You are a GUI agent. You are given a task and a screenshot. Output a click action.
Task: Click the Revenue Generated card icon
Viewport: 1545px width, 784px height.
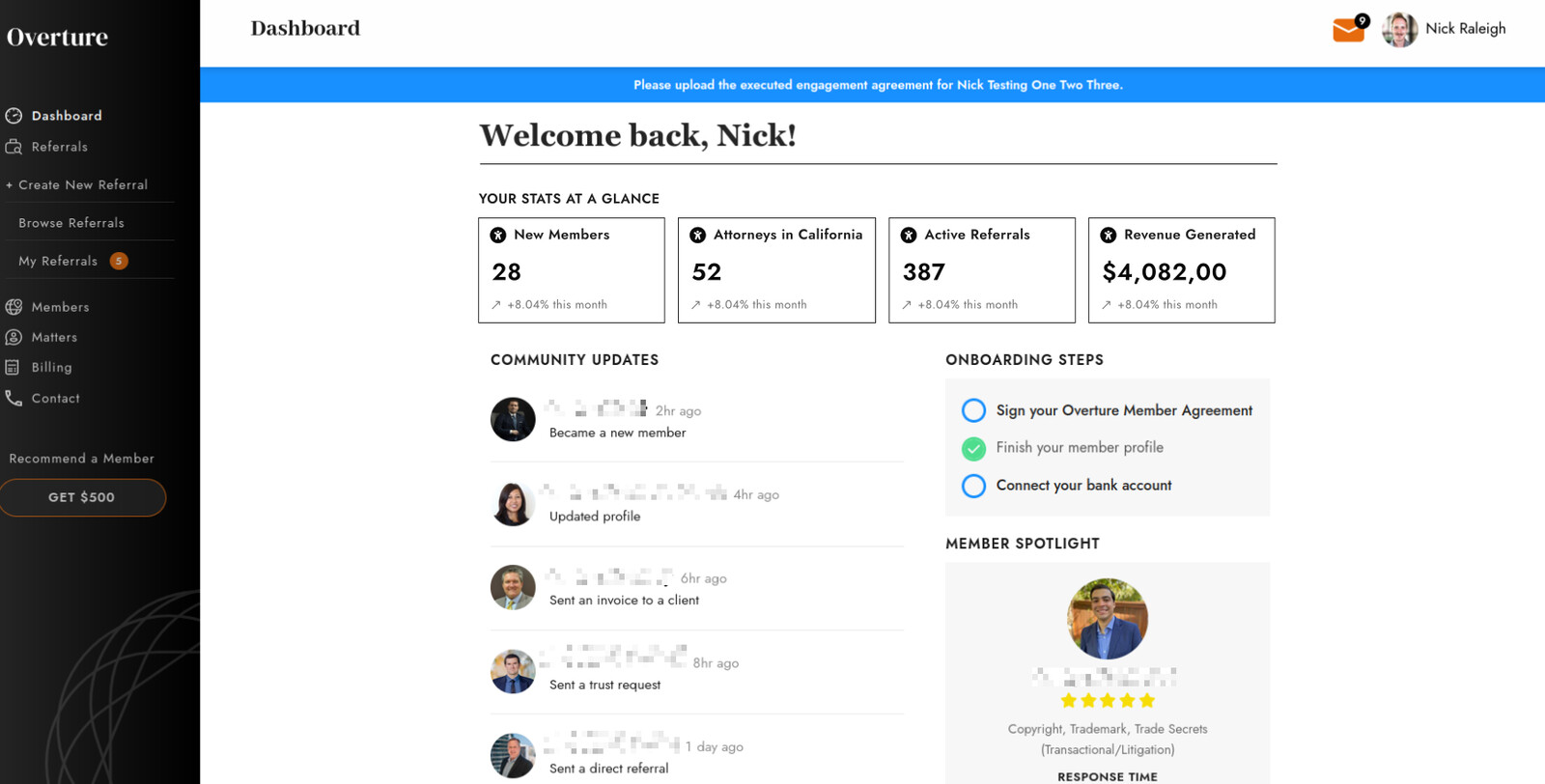click(1109, 235)
